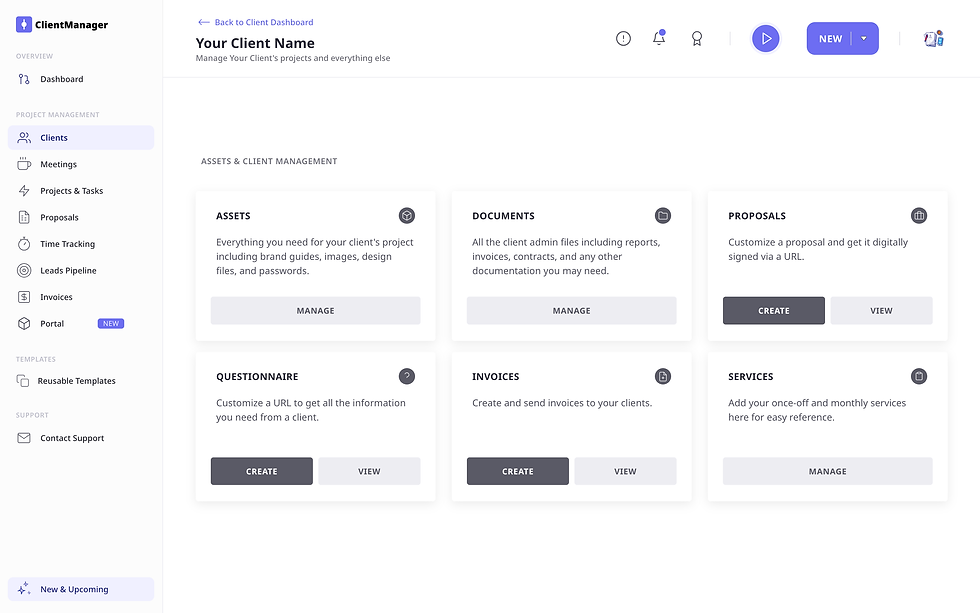Click the award badge icon in header
The height and width of the screenshot is (613, 980).
click(696, 38)
